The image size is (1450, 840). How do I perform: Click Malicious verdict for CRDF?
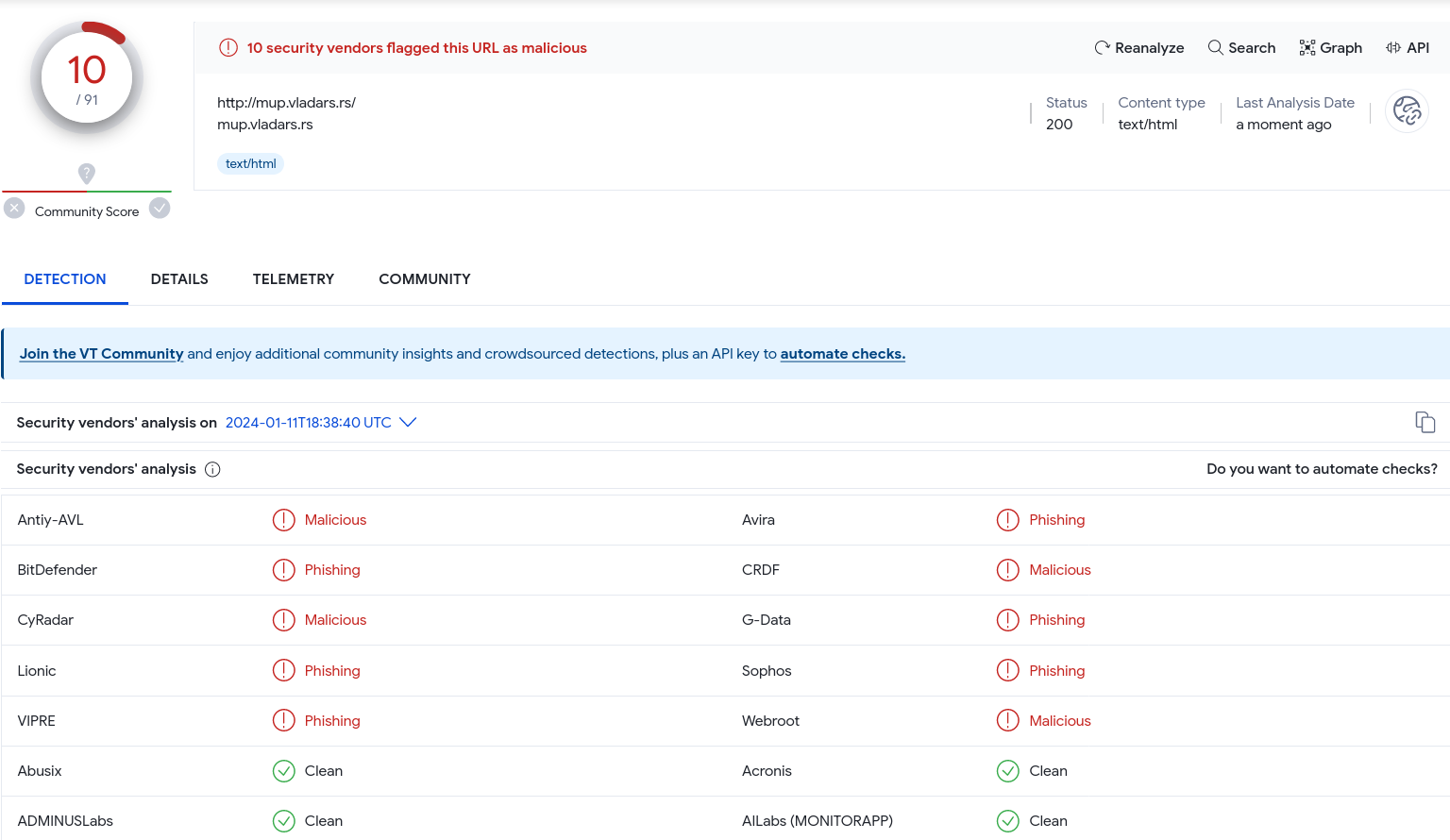click(1060, 570)
